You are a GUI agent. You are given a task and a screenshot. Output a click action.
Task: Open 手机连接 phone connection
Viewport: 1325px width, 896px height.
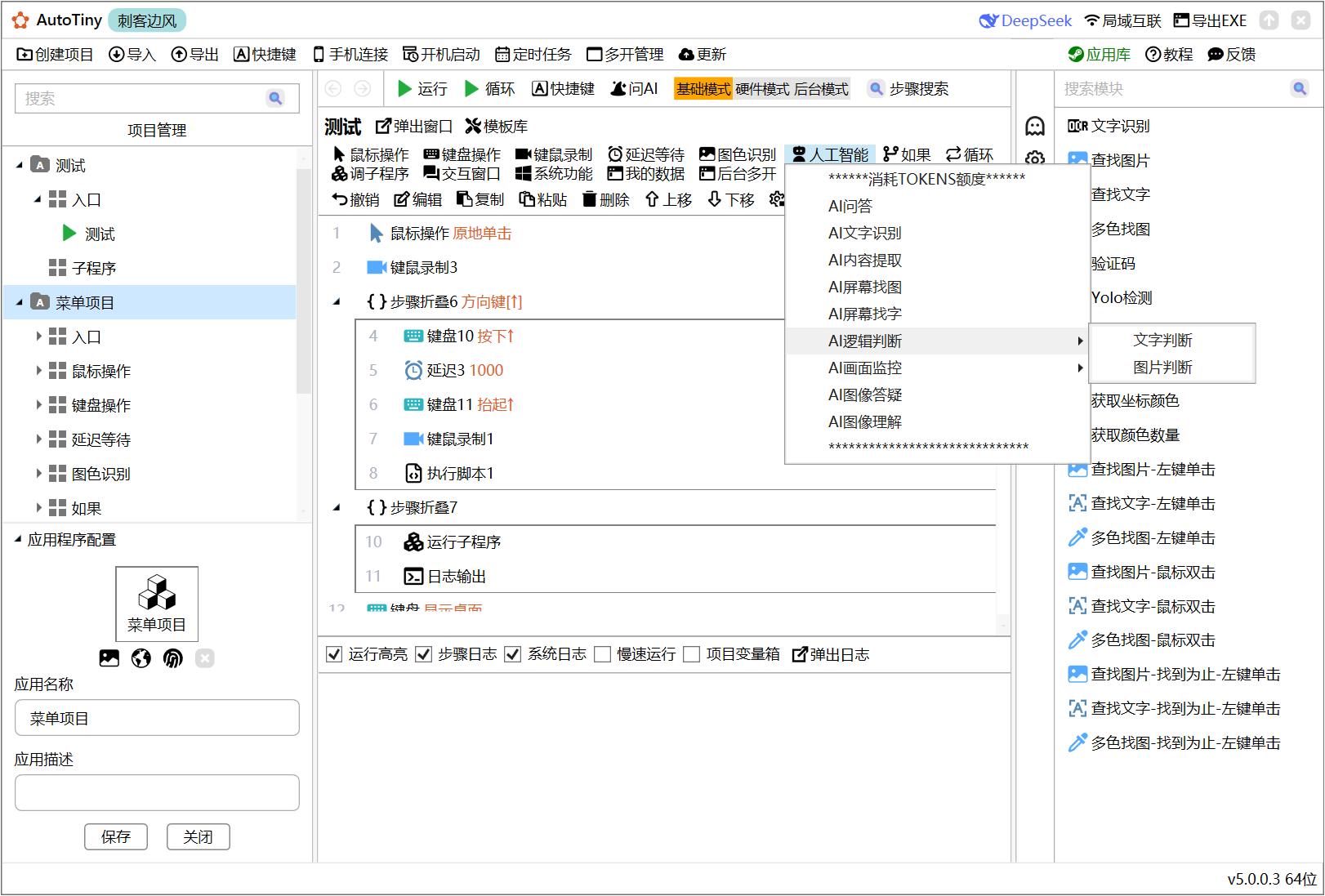click(x=350, y=55)
